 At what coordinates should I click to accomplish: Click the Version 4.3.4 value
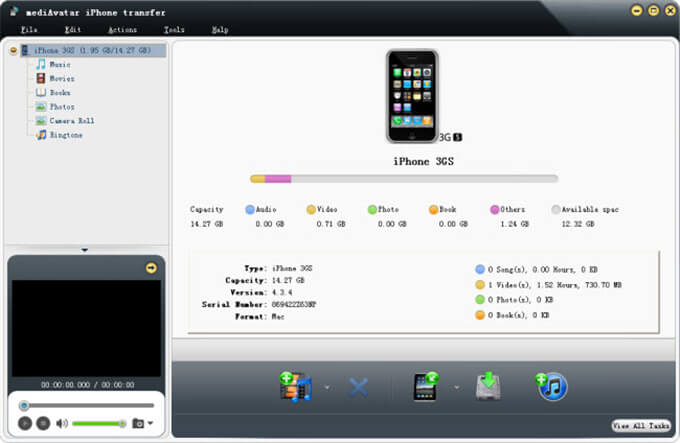point(282,293)
